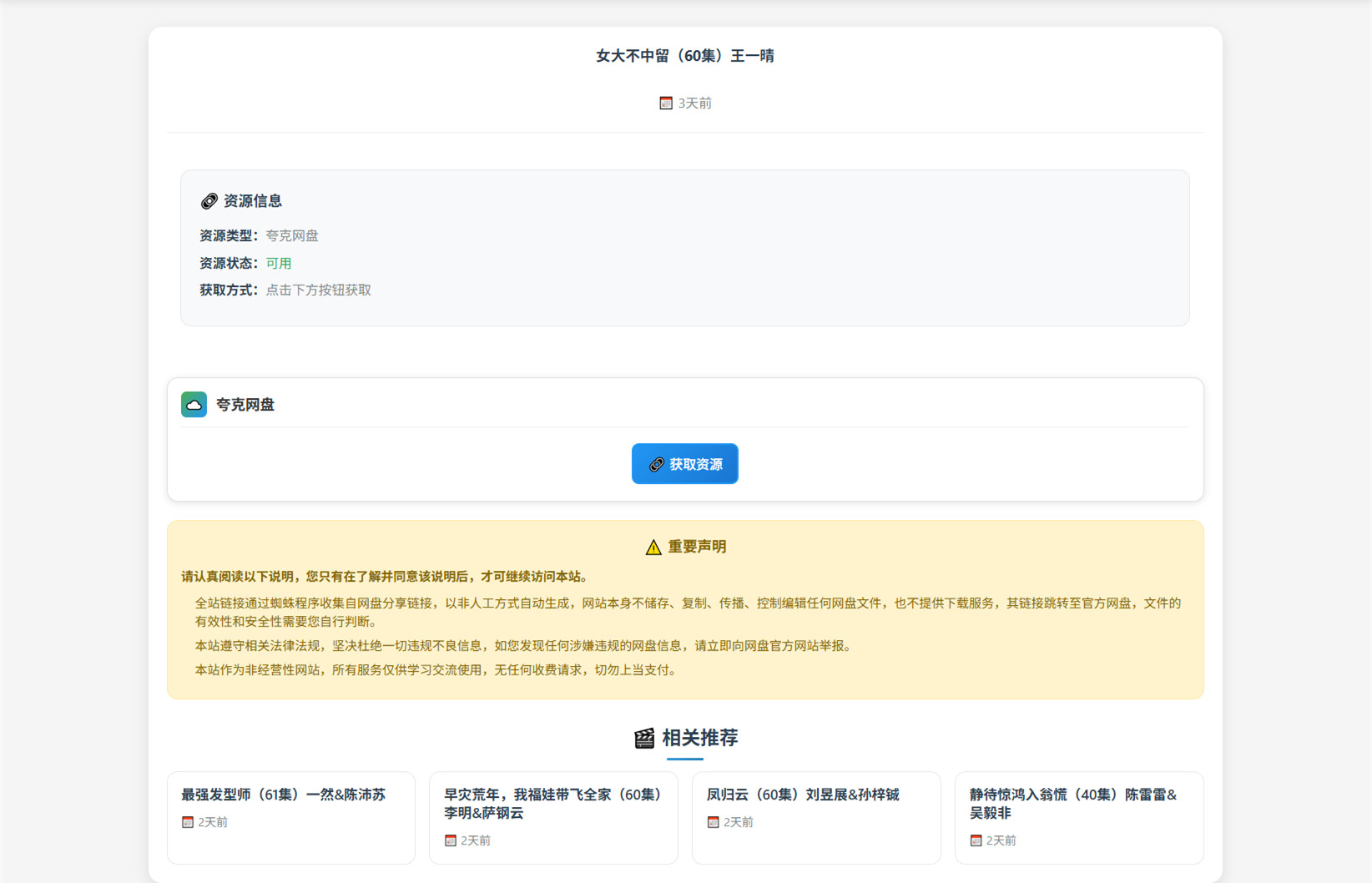Screen dimensions: 1372x883
Task: Click the clapperboard icon beside 相关推荐
Action: click(644, 739)
